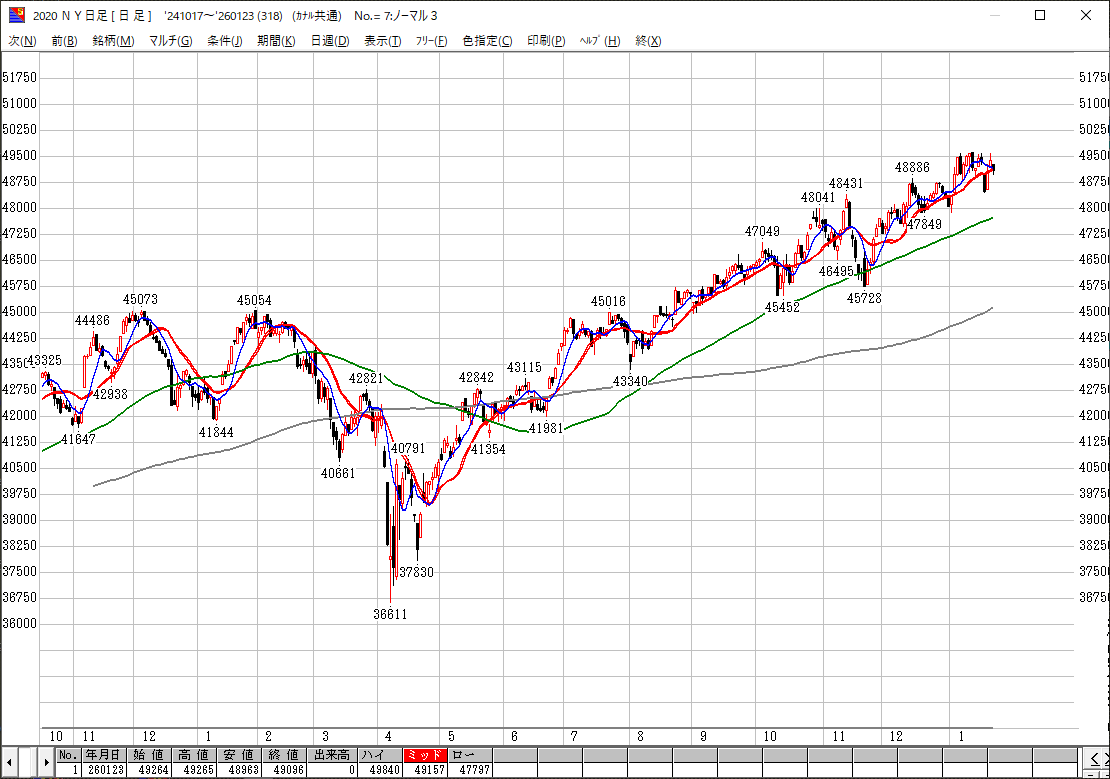
Task: Open the 色指定(C) color settings menu
Action: [x=487, y=41]
